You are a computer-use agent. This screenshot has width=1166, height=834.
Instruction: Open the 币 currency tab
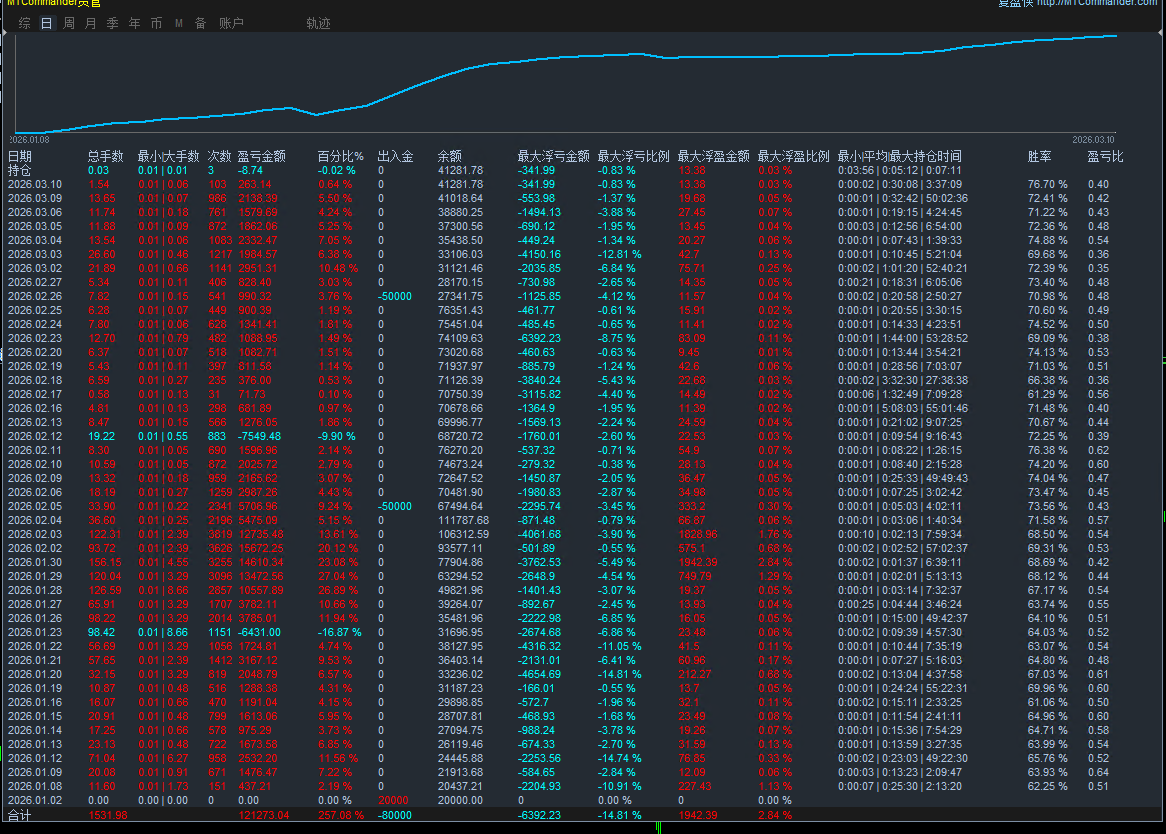coord(156,23)
